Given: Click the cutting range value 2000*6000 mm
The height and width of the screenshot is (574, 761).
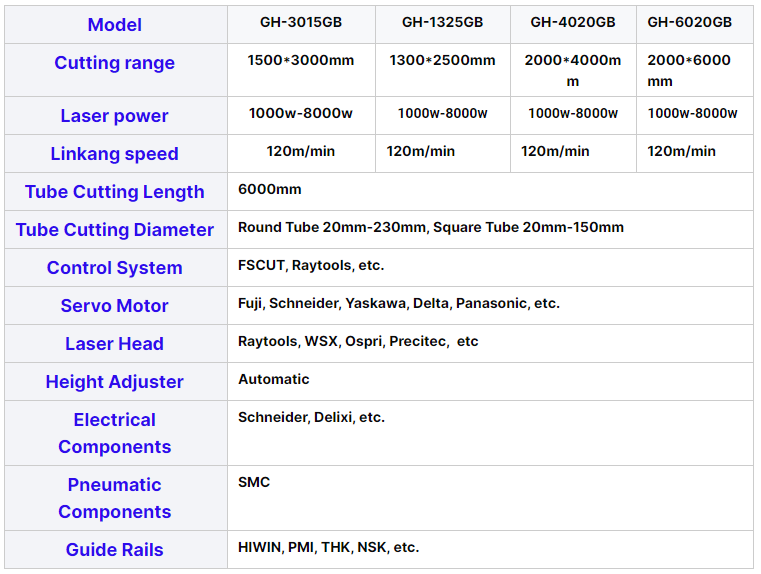Looking at the screenshot, I should pyautogui.click(x=689, y=71).
